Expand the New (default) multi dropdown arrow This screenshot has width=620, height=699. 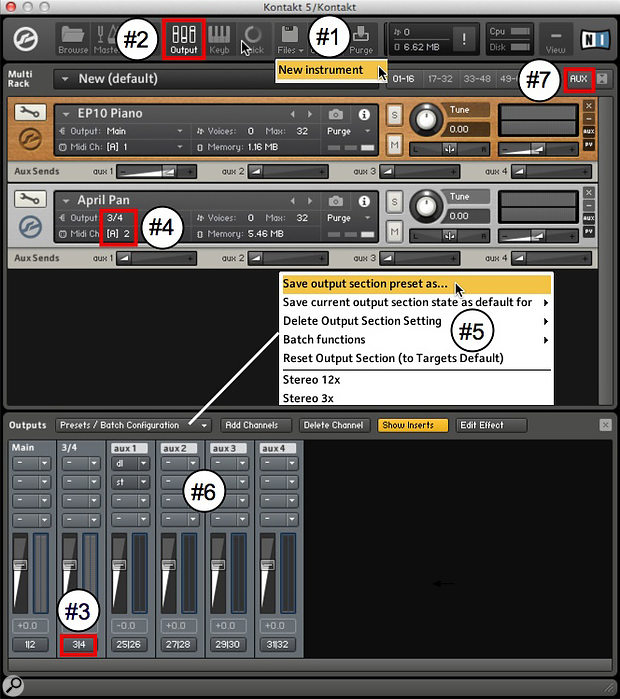65,79
